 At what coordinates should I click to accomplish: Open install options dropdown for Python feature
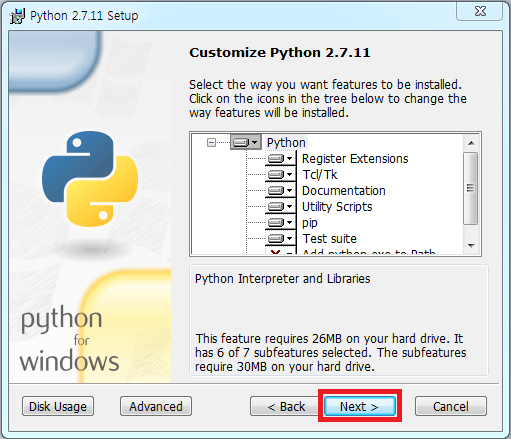point(246,143)
